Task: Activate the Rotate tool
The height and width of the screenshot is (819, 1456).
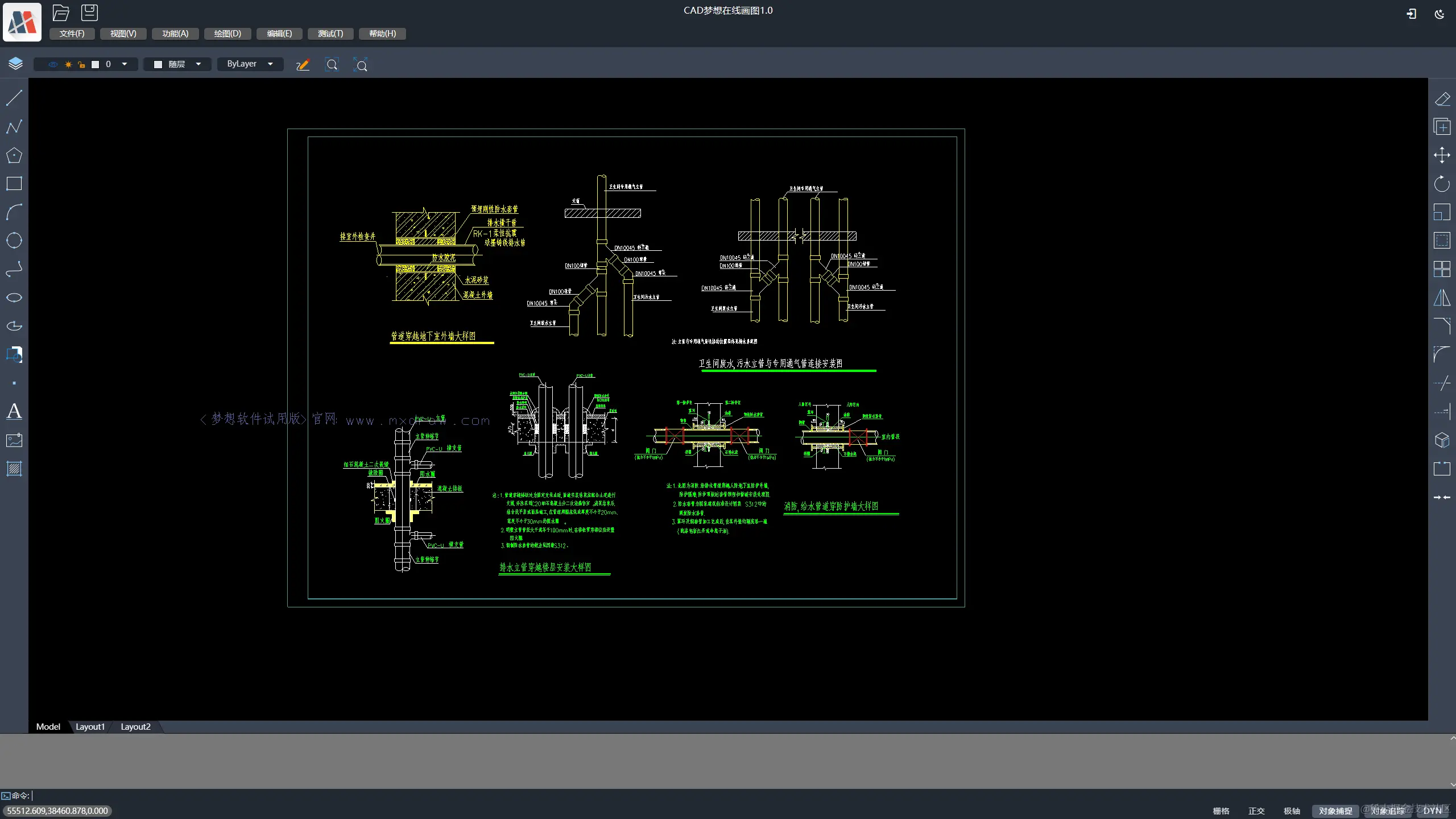Action: click(x=1442, y=184)
